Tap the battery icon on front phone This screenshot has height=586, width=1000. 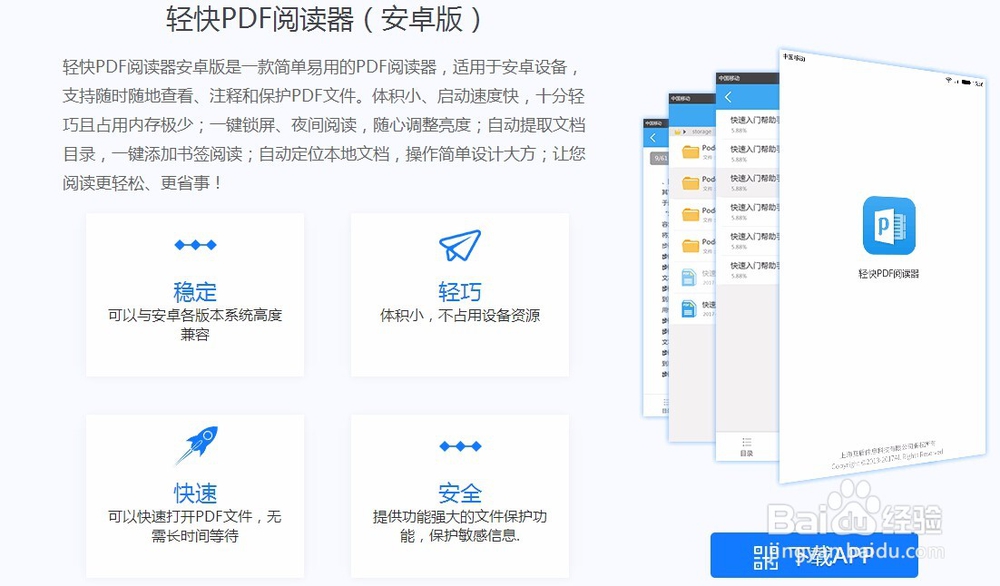[966, 82]
